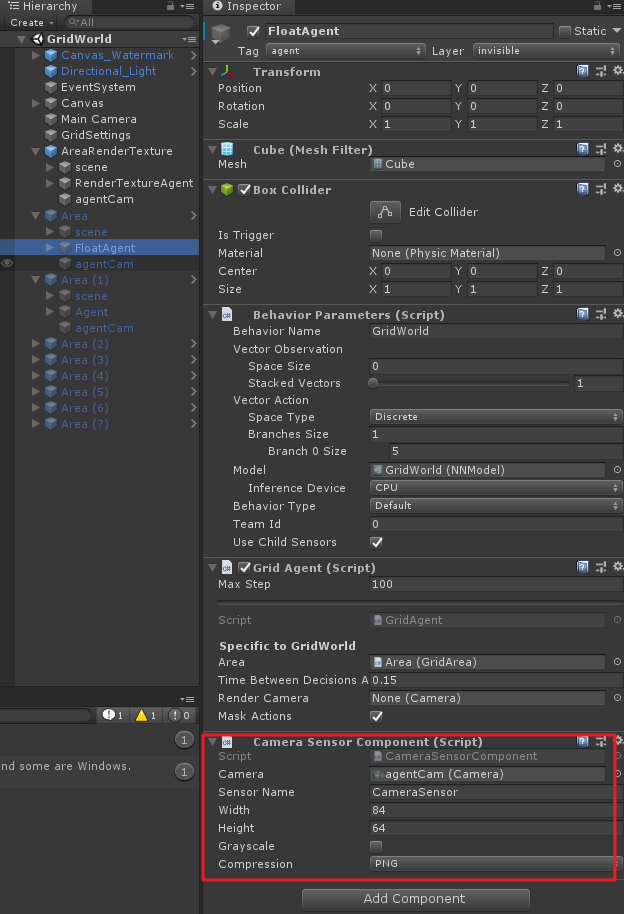Toggle console warning count filter

pyautogui.click(x=146, y=715)
